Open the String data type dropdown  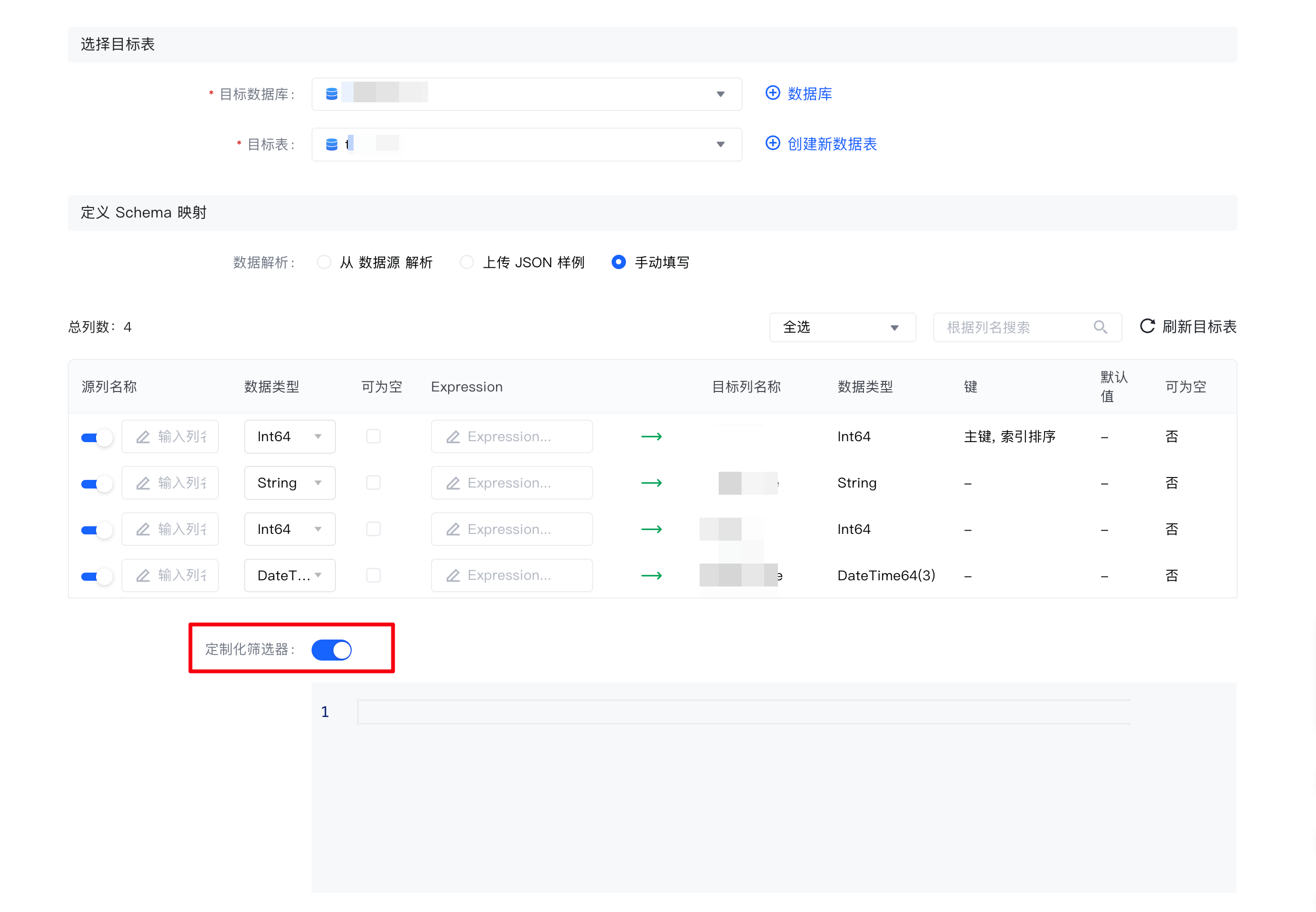pos(290,483)
